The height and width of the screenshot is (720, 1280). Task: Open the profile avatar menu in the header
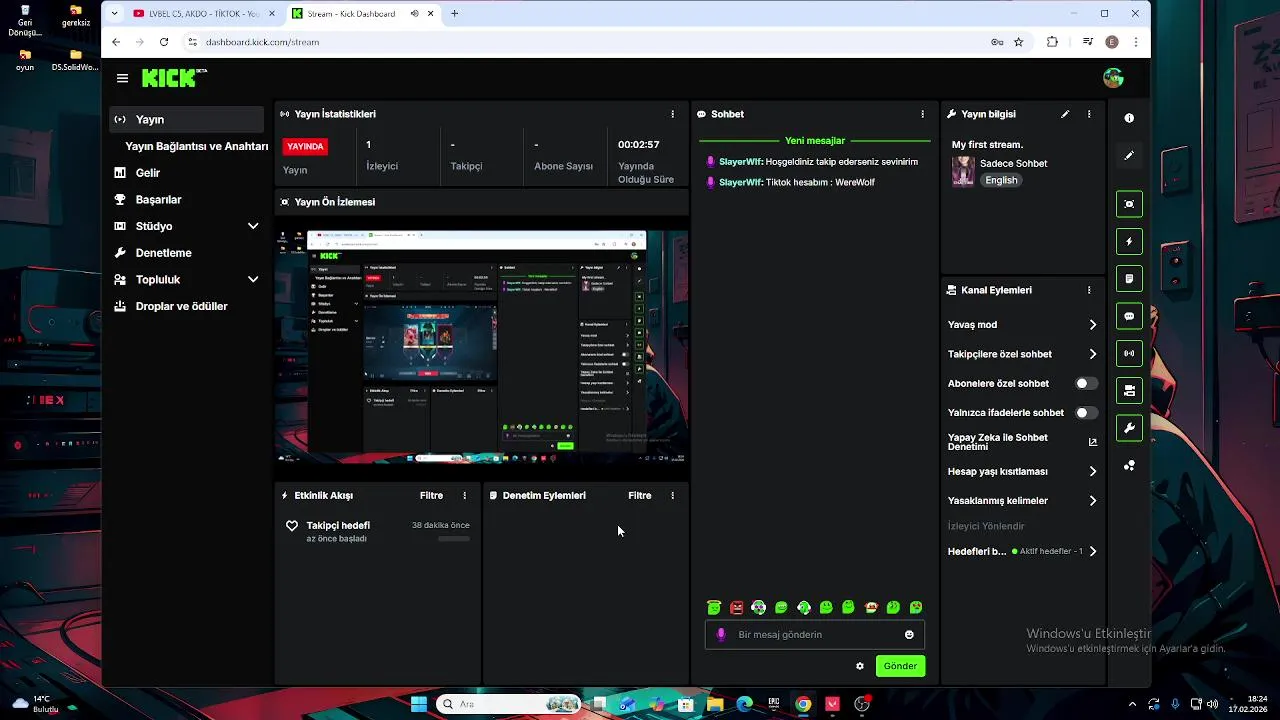point(1113,78)
